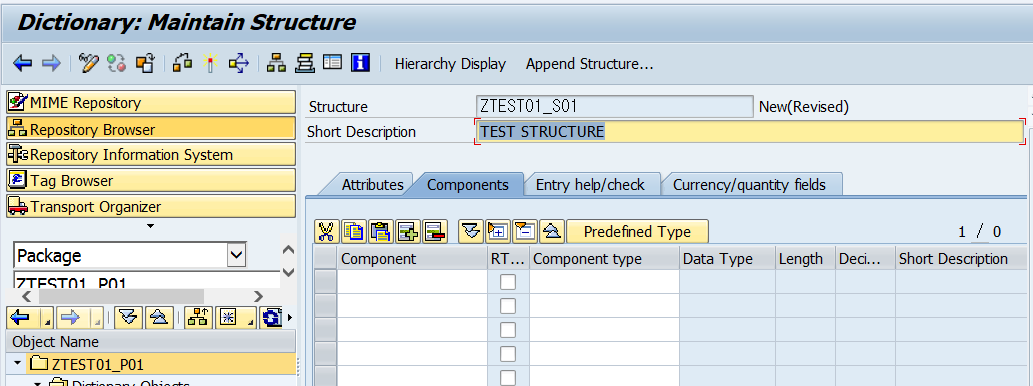Tick the second row's RTy checkbox
The height and width of the screenshot is (386, 1033).
508,306
